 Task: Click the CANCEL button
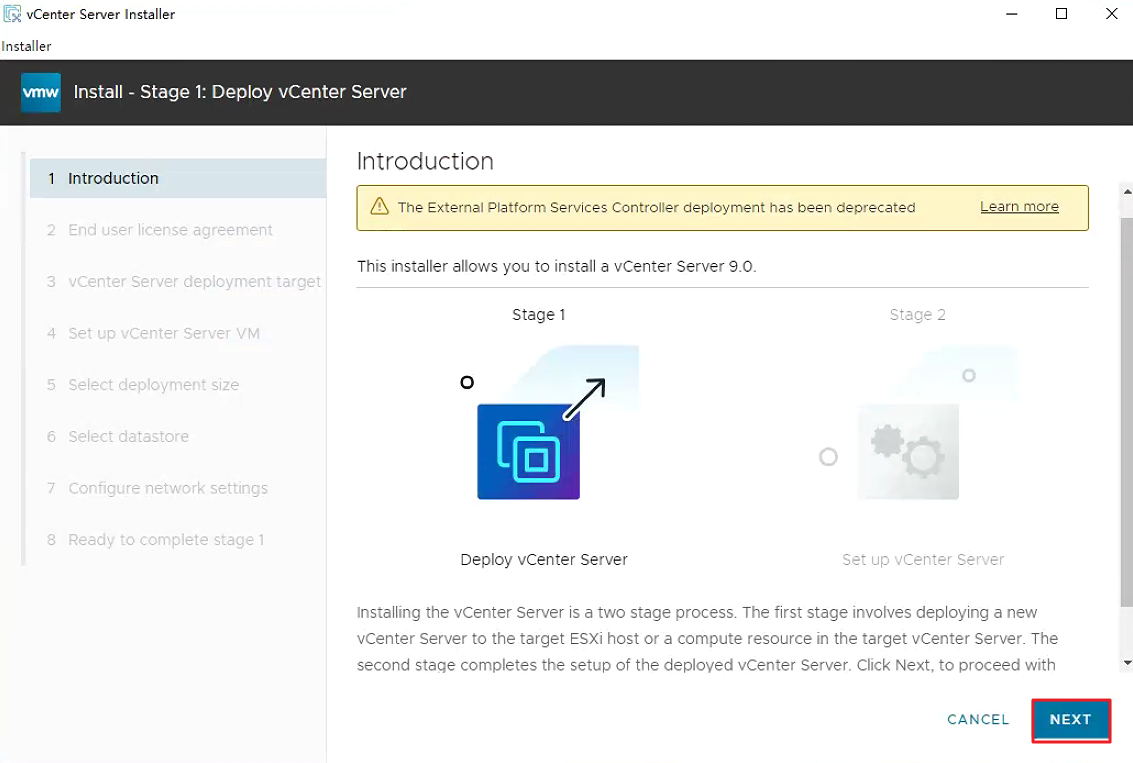(978, 720)
